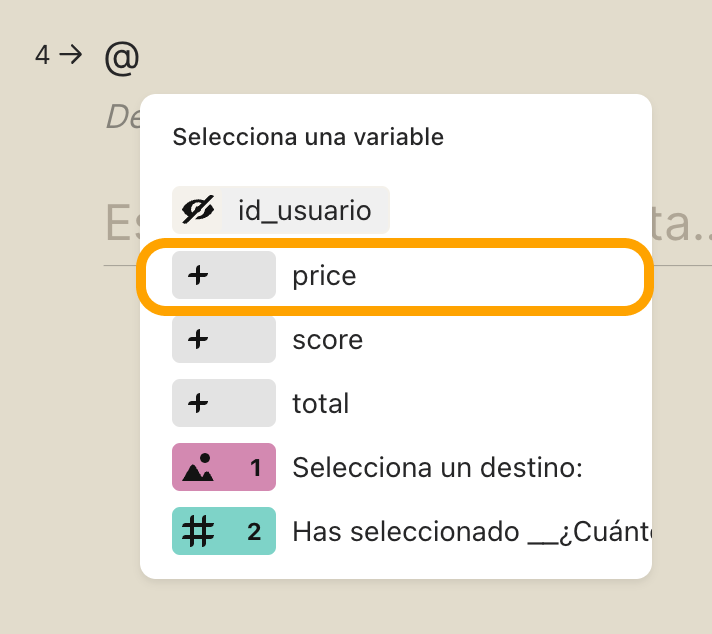Insert question 1 'Selecciona un destino:'

[395, 467]
